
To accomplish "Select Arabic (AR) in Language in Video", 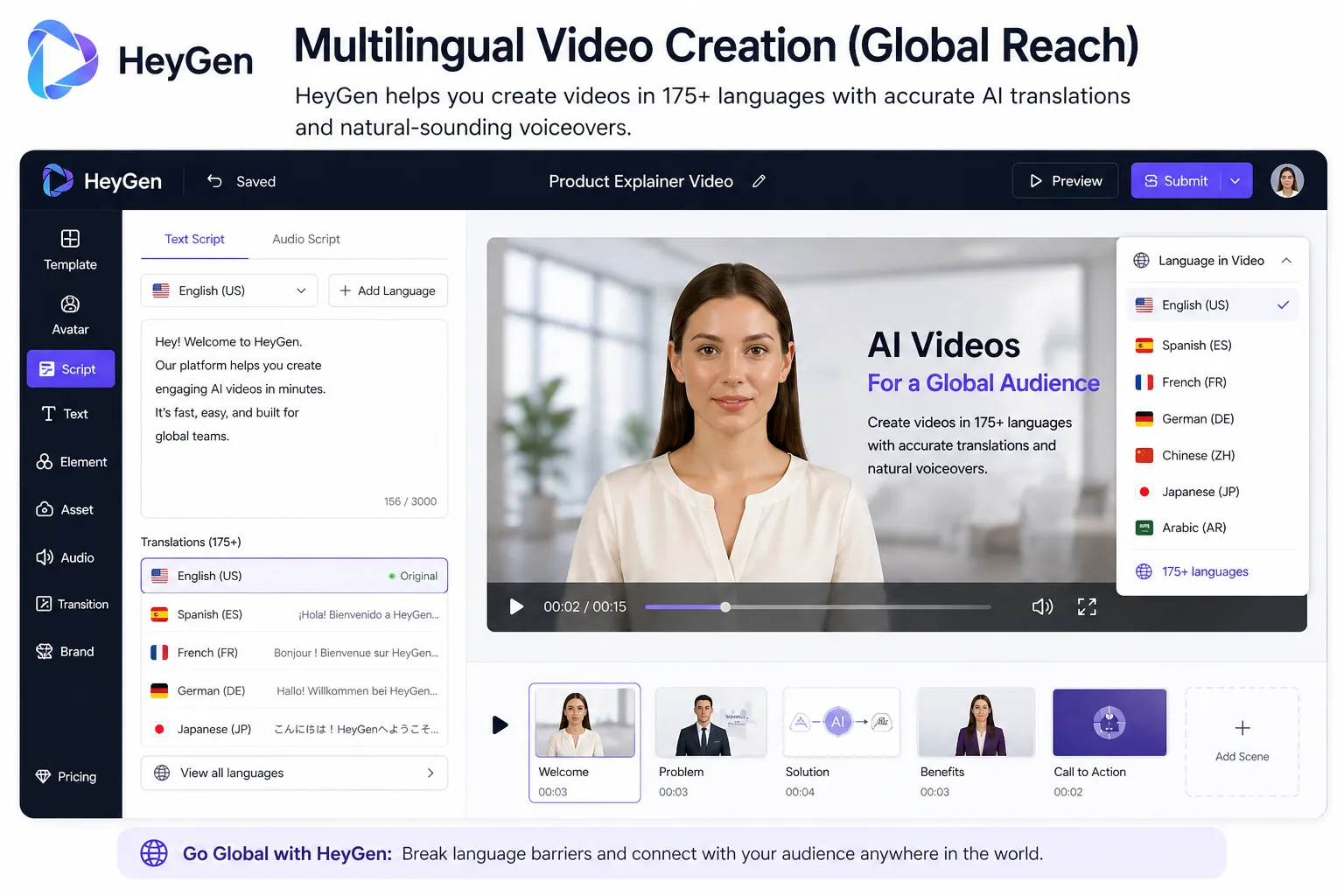I will point(1212,528).
